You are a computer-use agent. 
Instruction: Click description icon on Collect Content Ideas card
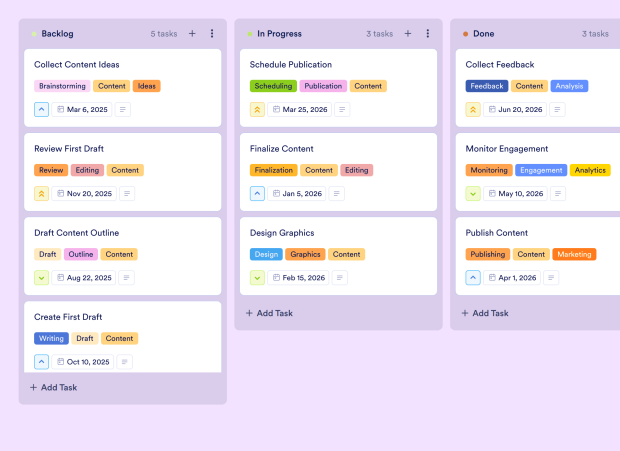124,110
